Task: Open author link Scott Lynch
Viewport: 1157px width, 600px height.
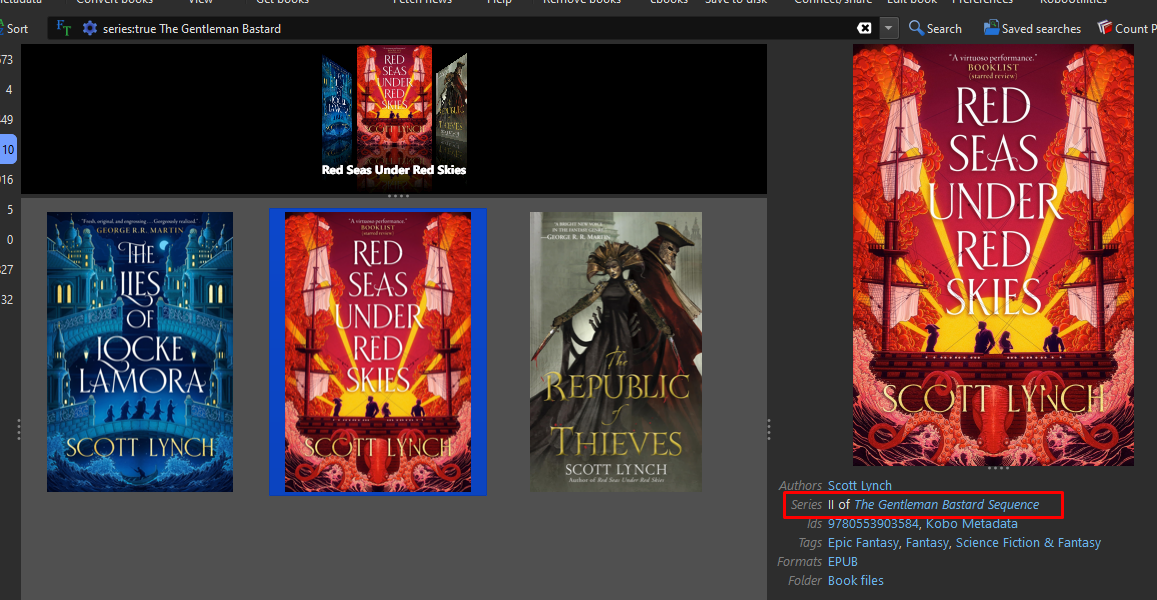Action: 860,486
